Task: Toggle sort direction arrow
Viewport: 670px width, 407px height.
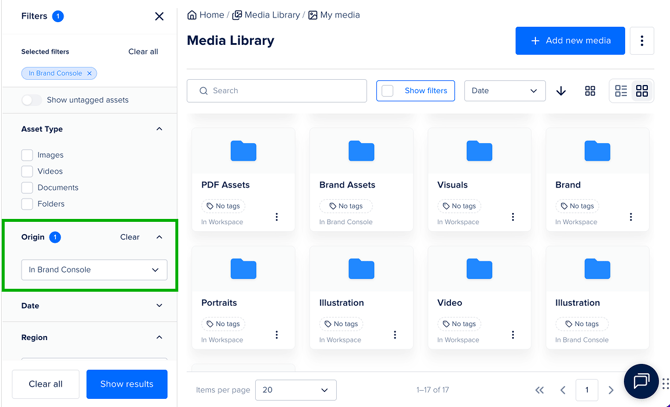Action: (x=561, y=91)
